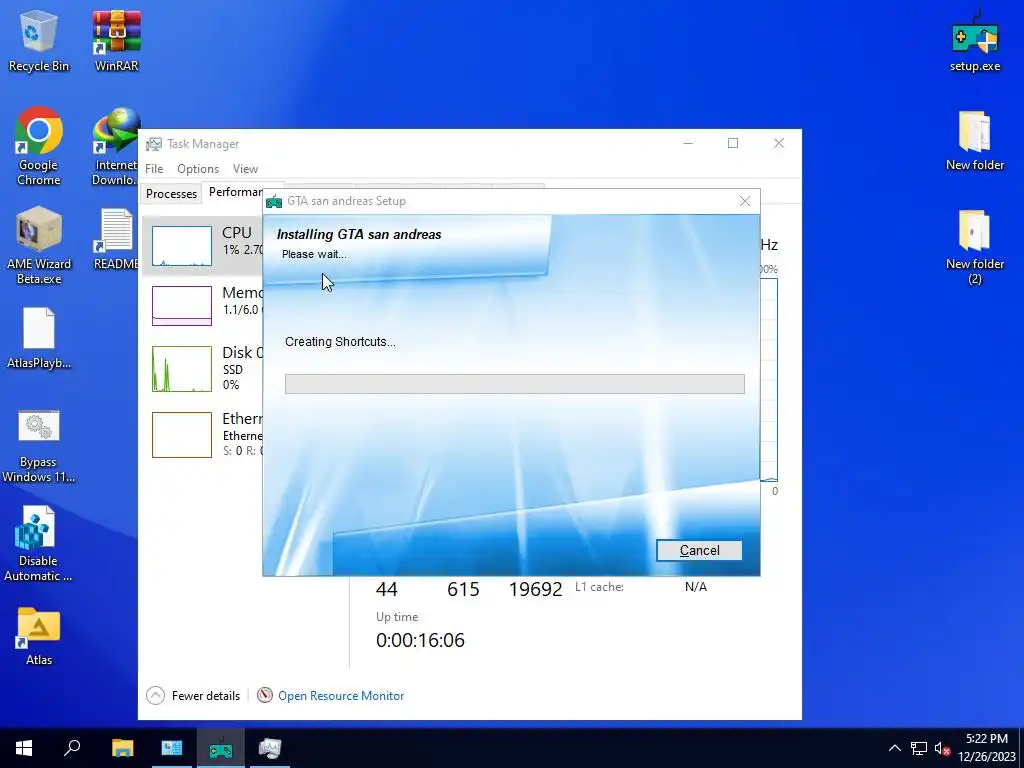Open the Atlas folder shortcut
The height and width of the screenshot is (768, 1024).
tap(39, 635)
